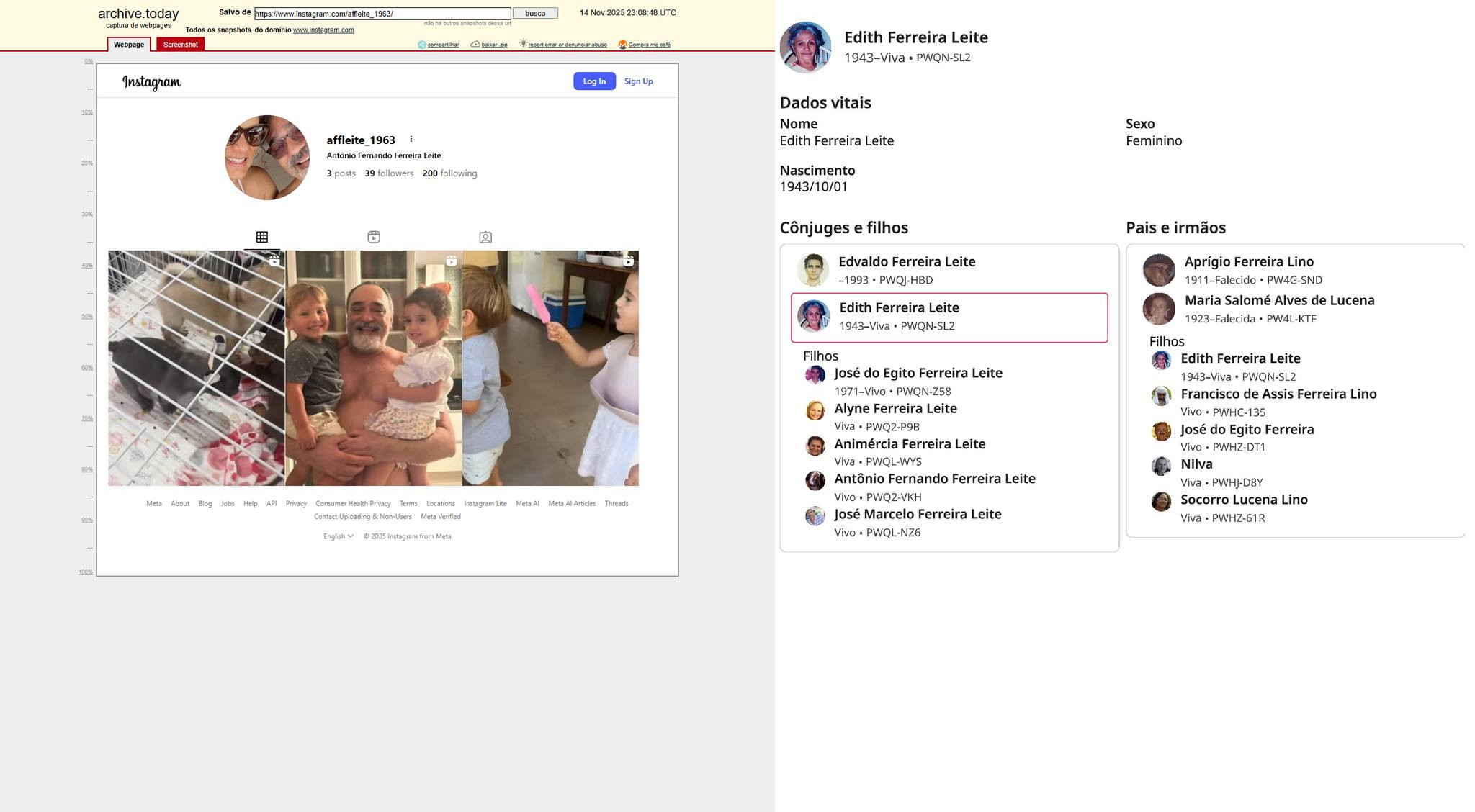Open the English language dropdown
This screenshot has height=812, width=1475.
click(x=338, y=536)
